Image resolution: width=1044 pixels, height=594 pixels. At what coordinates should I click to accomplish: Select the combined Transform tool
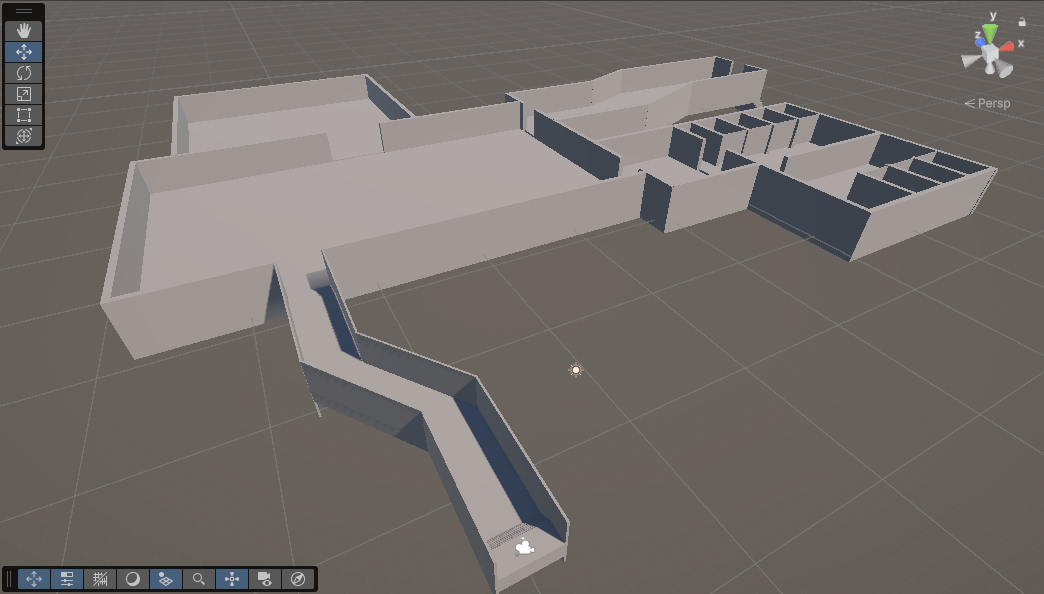(24, 136)
